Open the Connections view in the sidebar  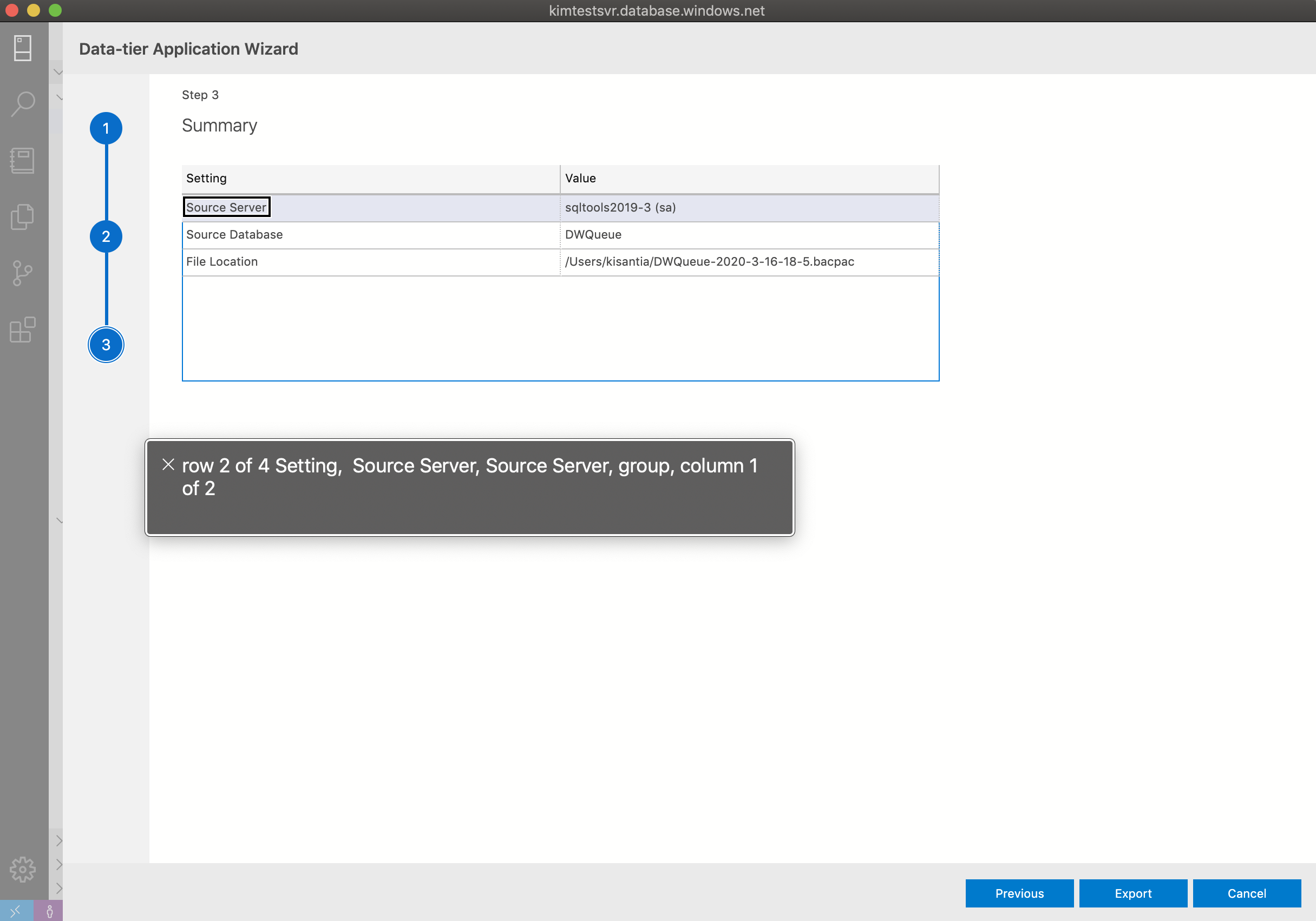[x=23, y=48]
